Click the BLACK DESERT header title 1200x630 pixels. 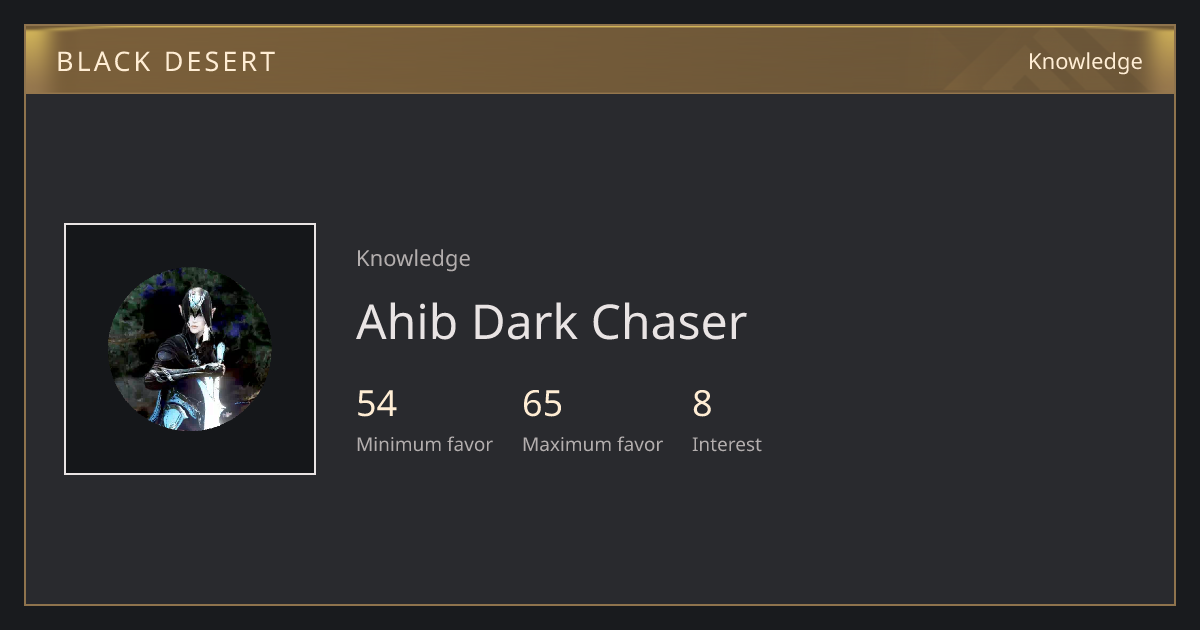click(166, 62)
